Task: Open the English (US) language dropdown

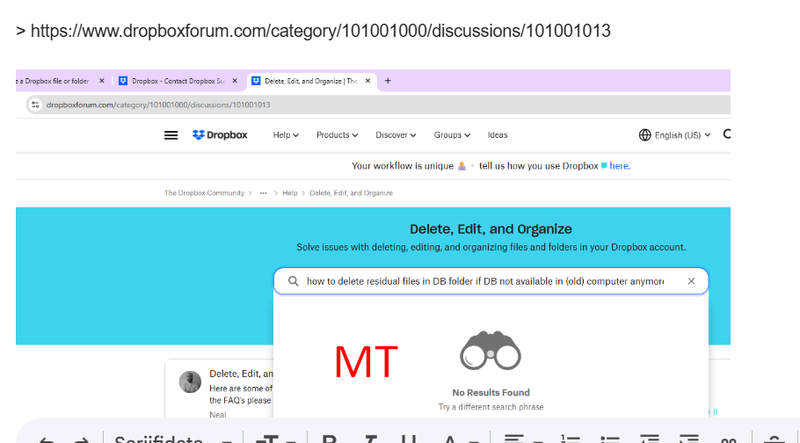Action: point(682,135)
